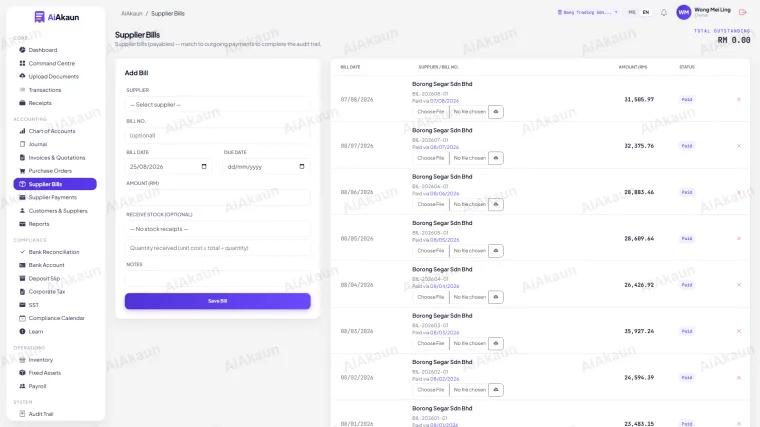Choose File for bill BIL-202606-01

coord(430,204)
